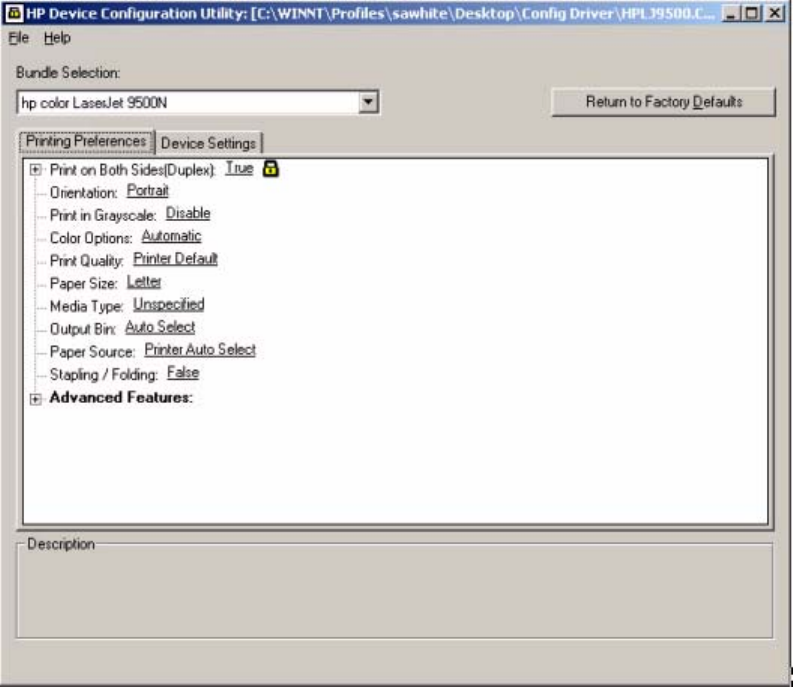Switch to the Device Settings tab
This screenshot has height=687, width=793.
(x=208, y=143)
